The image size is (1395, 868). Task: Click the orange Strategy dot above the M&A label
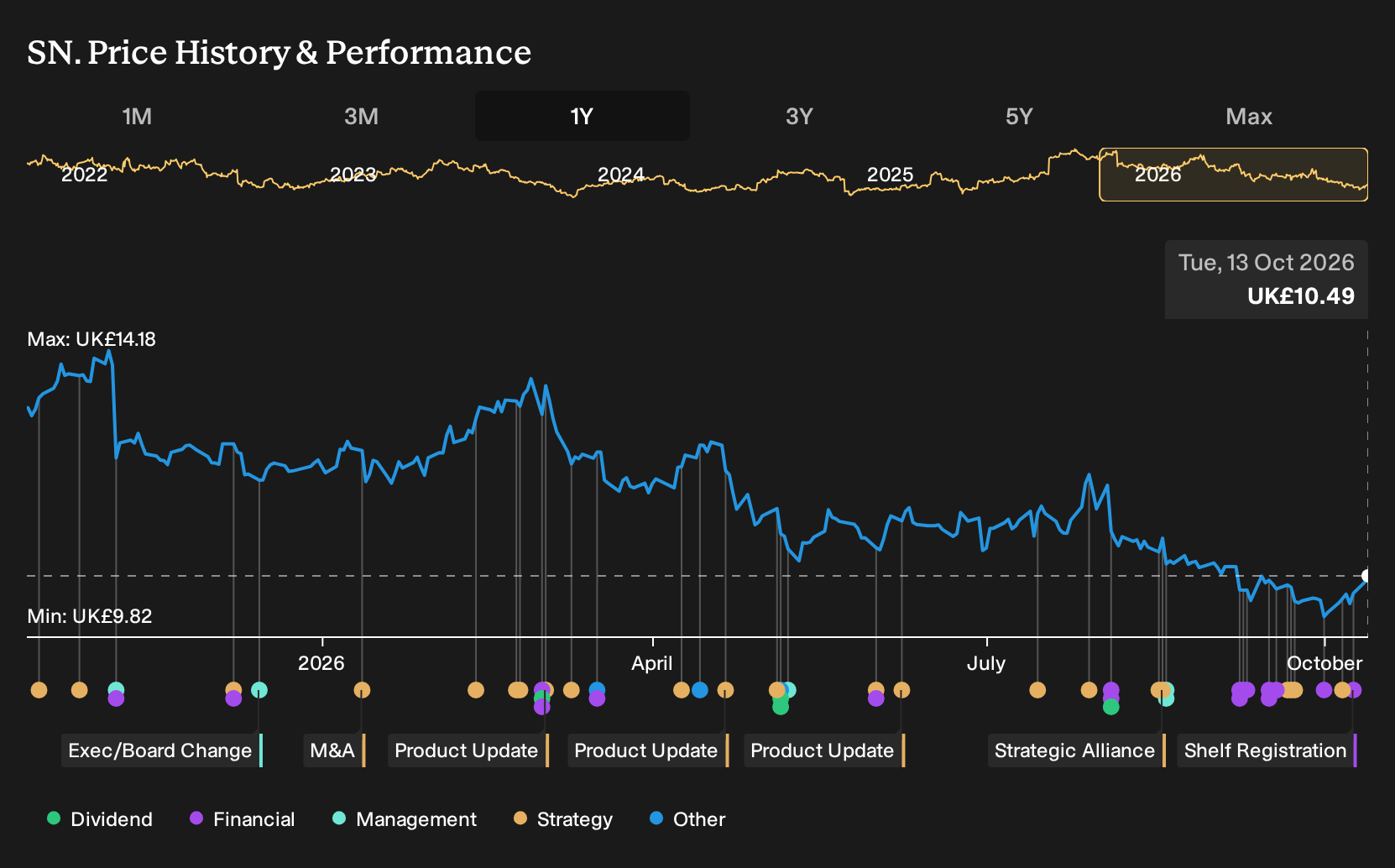pos(362,690)
